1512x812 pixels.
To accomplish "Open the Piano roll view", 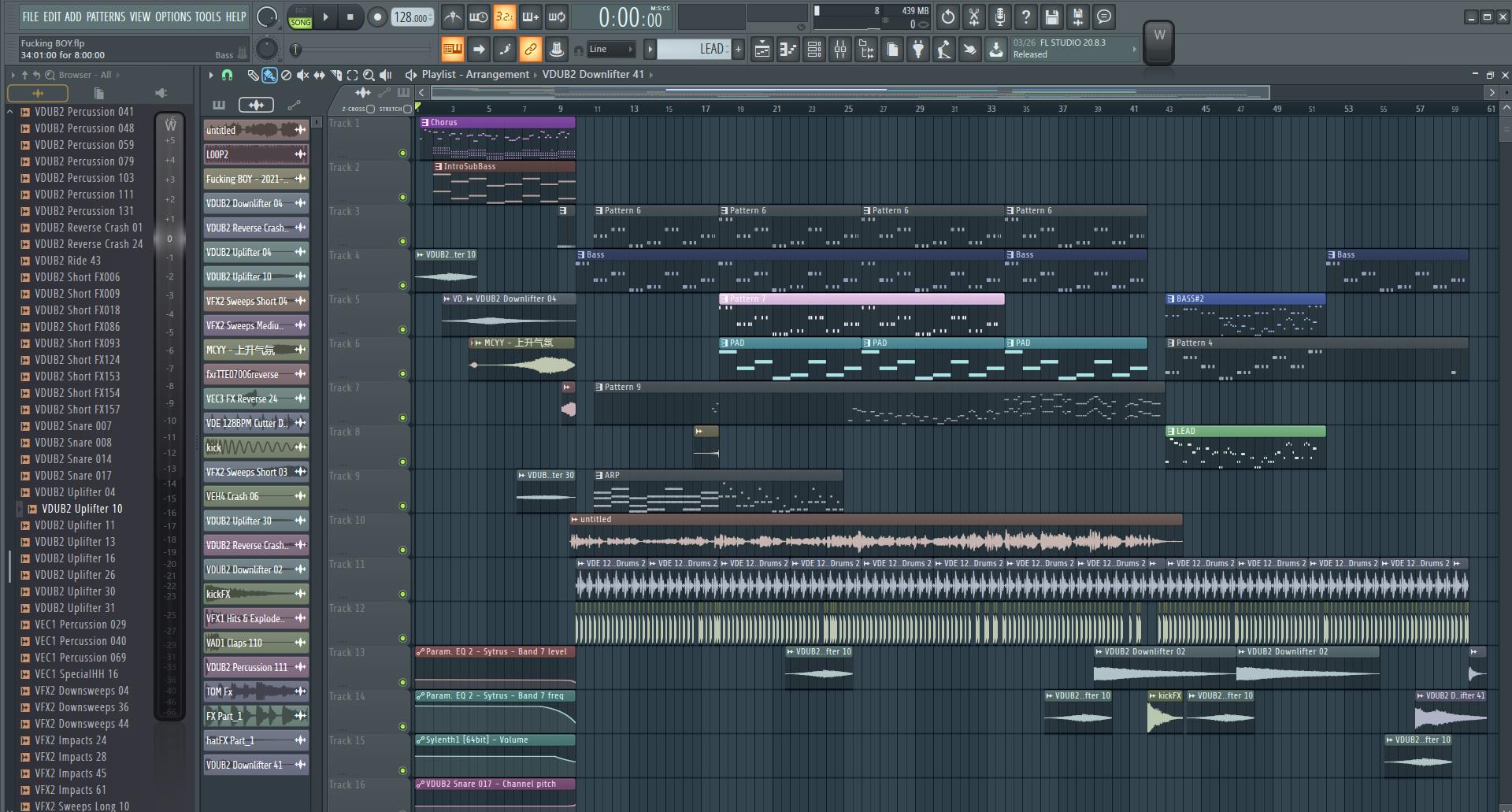I will (x=788, y=50).
